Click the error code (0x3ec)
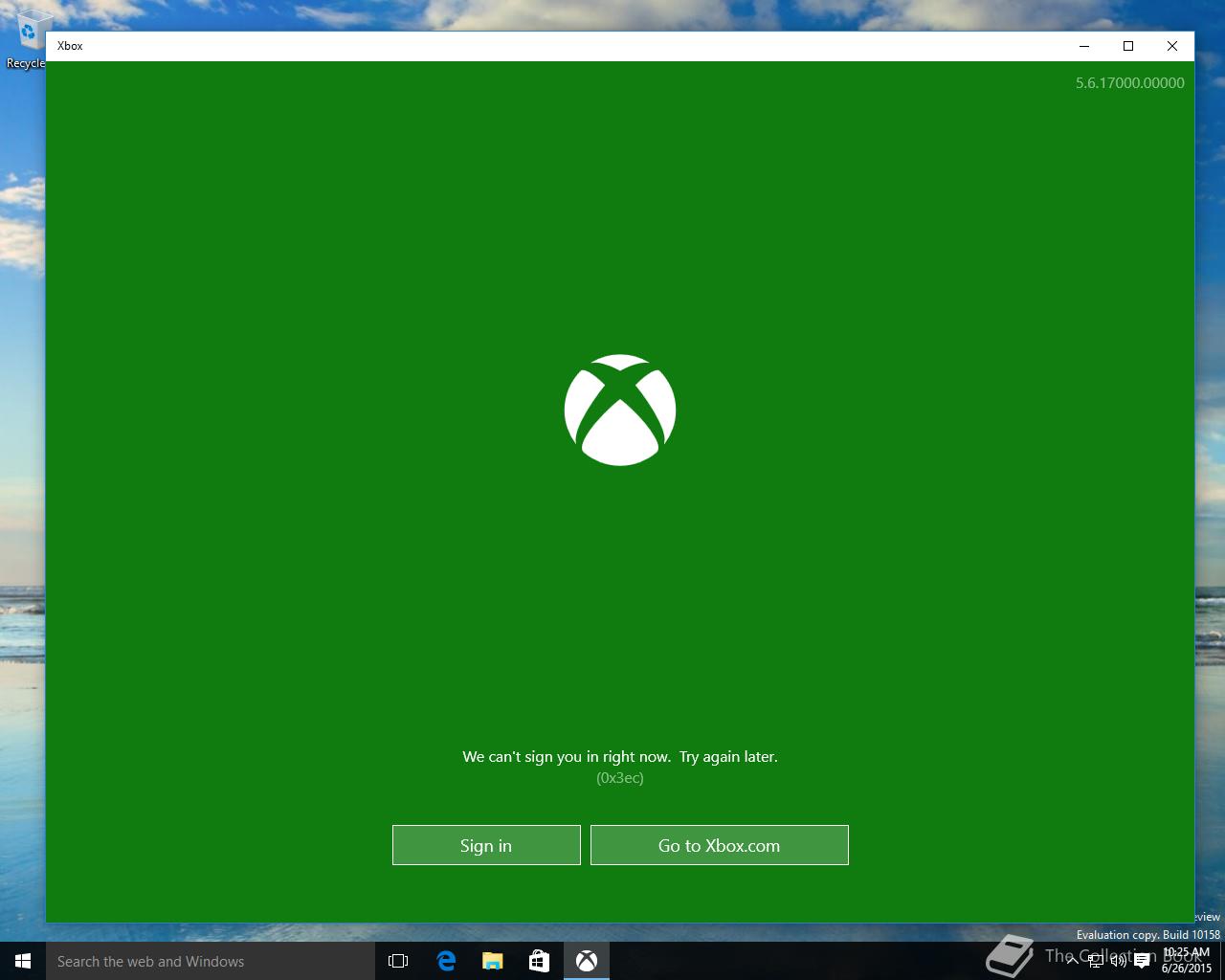The image size is (1225, 980). (x=620, y=777)
